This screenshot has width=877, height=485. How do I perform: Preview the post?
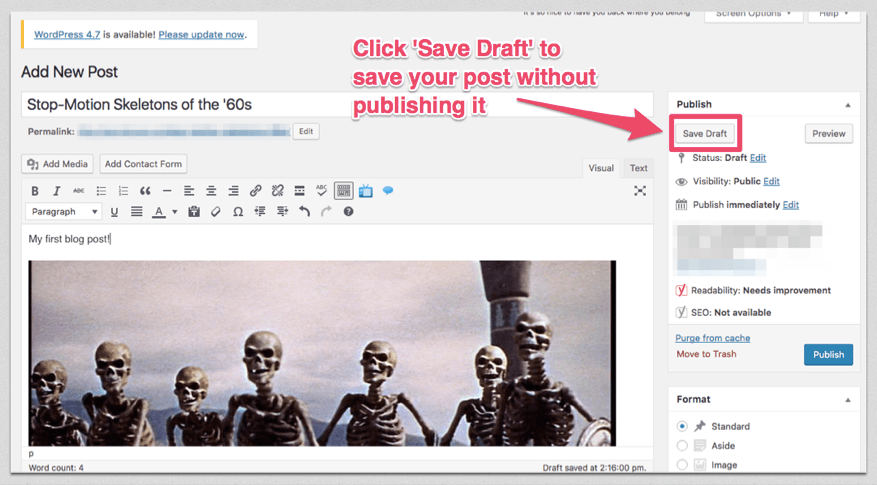click(829, 134)
